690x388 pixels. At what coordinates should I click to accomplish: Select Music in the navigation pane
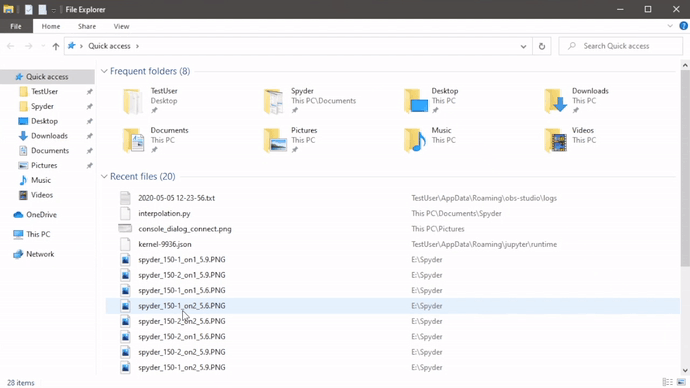(x=41, y=180)
